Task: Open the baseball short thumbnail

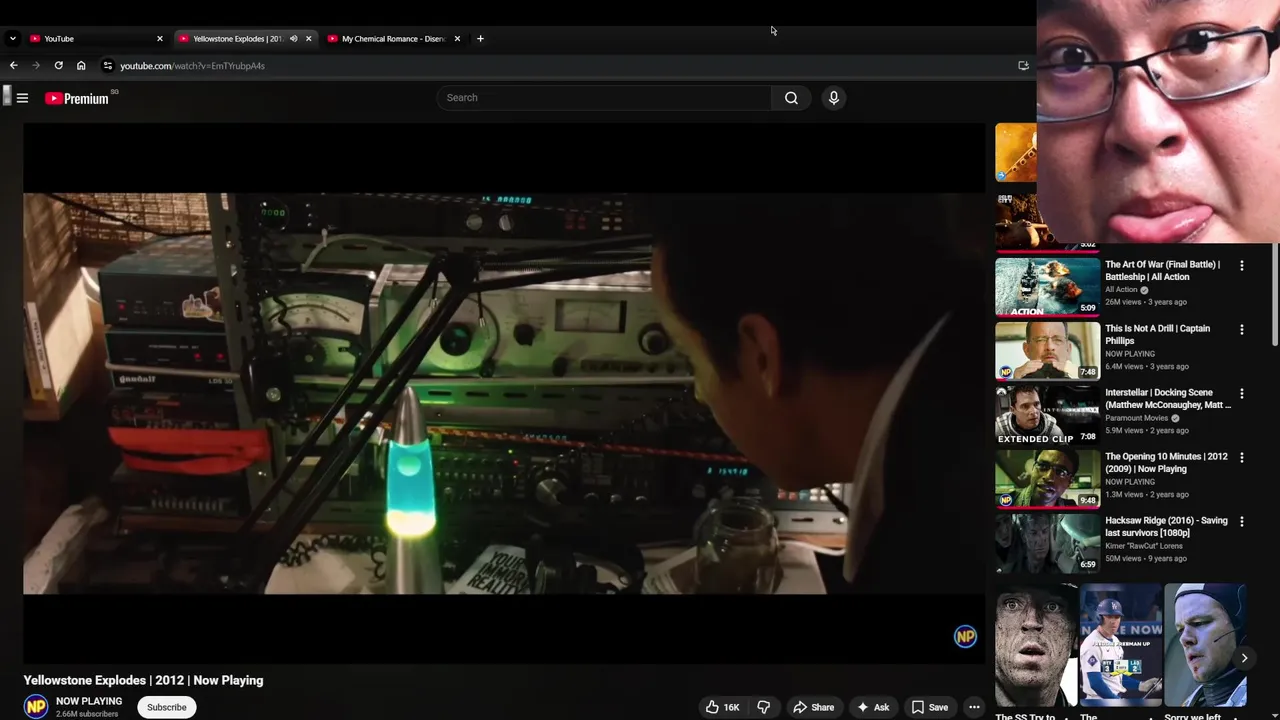Action: tap(1121, 645)
